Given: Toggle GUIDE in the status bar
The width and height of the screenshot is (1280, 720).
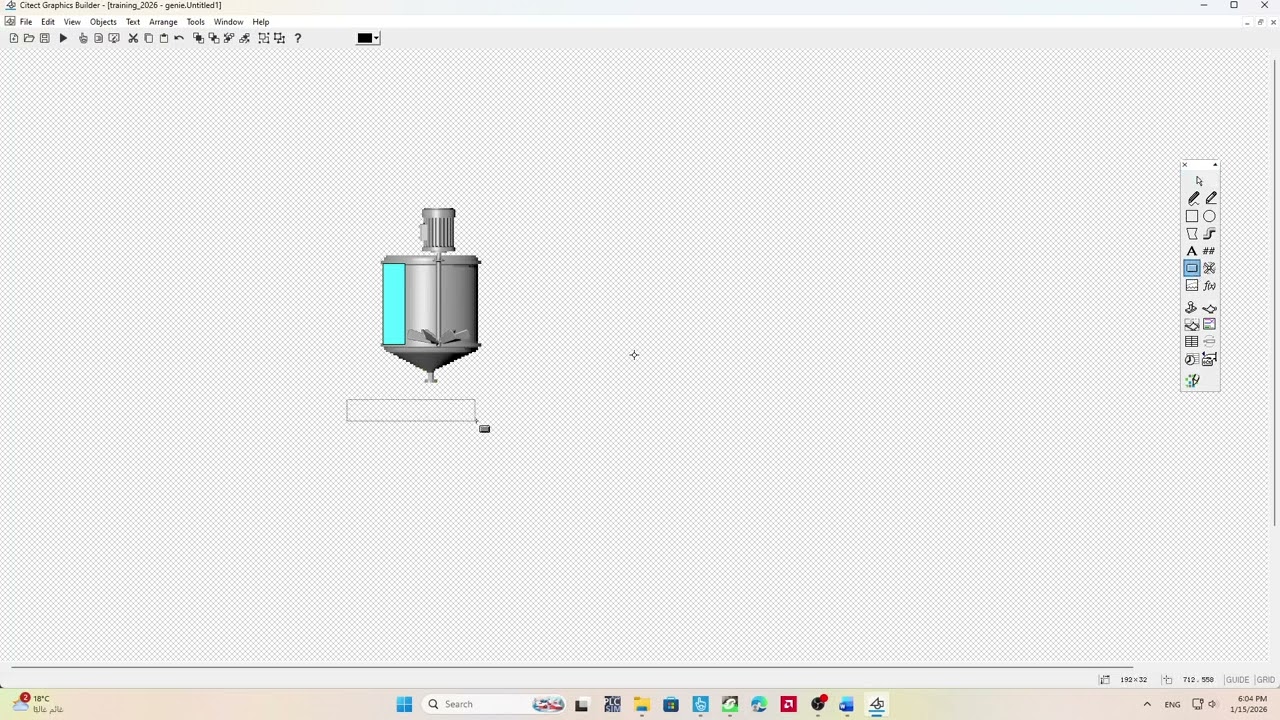Looking at the screenshot, I should 1237,680.
